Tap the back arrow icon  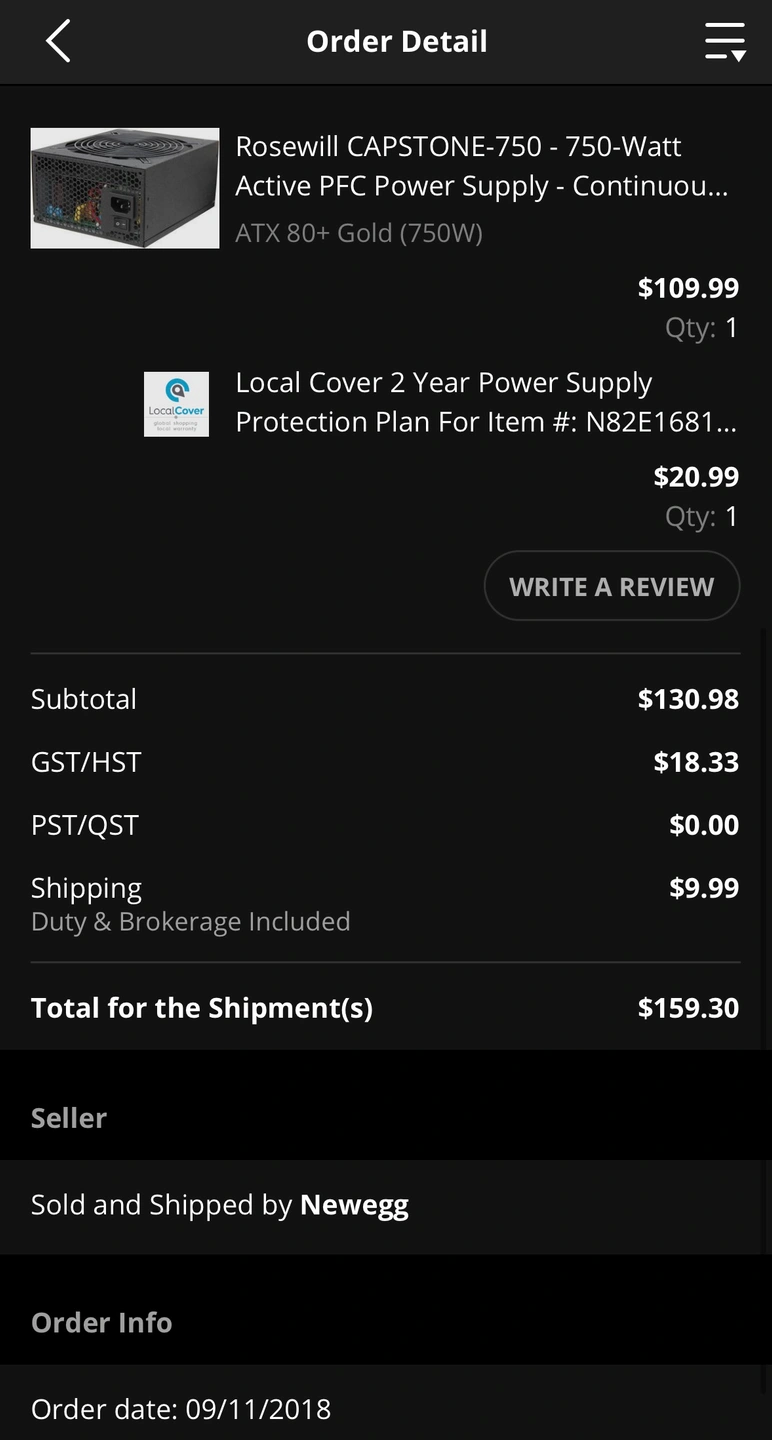click(58, 42)
